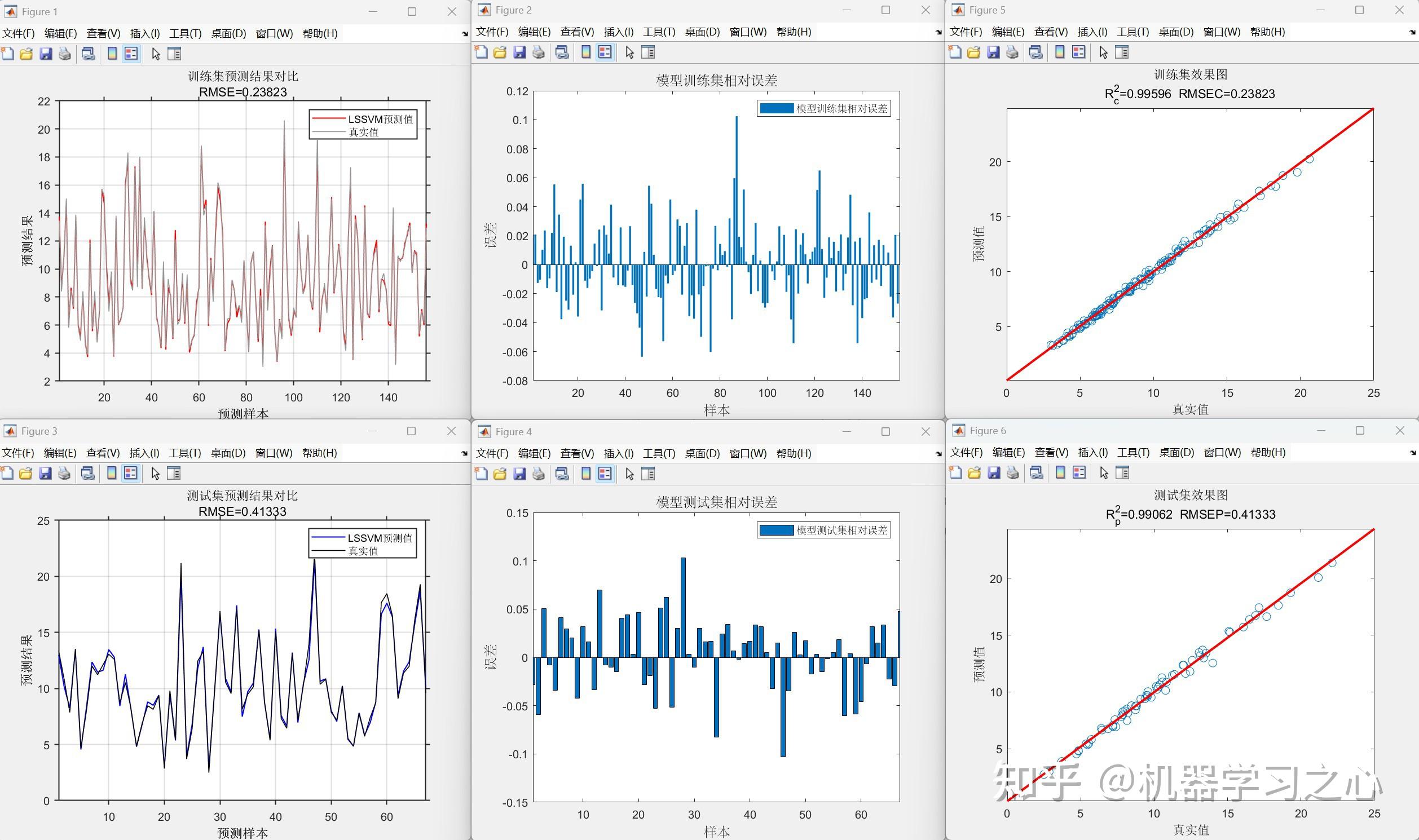Click Print Figure icon in Figure 2

[539, 52]
